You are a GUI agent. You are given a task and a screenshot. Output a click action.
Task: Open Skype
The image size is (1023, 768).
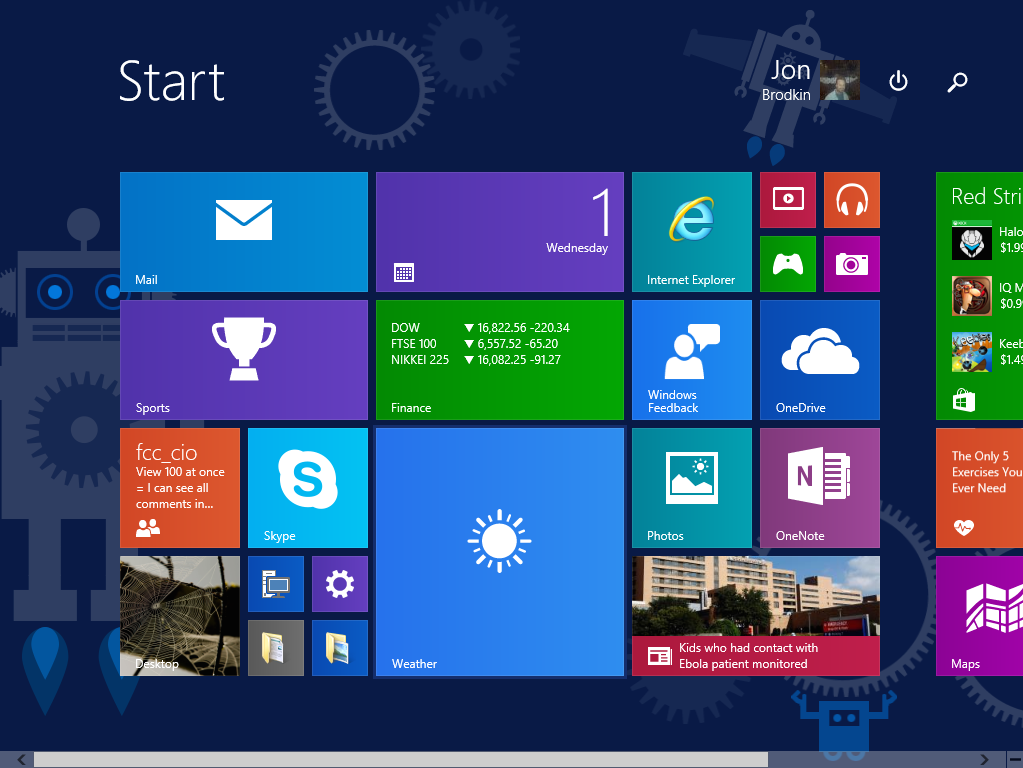point(307,487)
